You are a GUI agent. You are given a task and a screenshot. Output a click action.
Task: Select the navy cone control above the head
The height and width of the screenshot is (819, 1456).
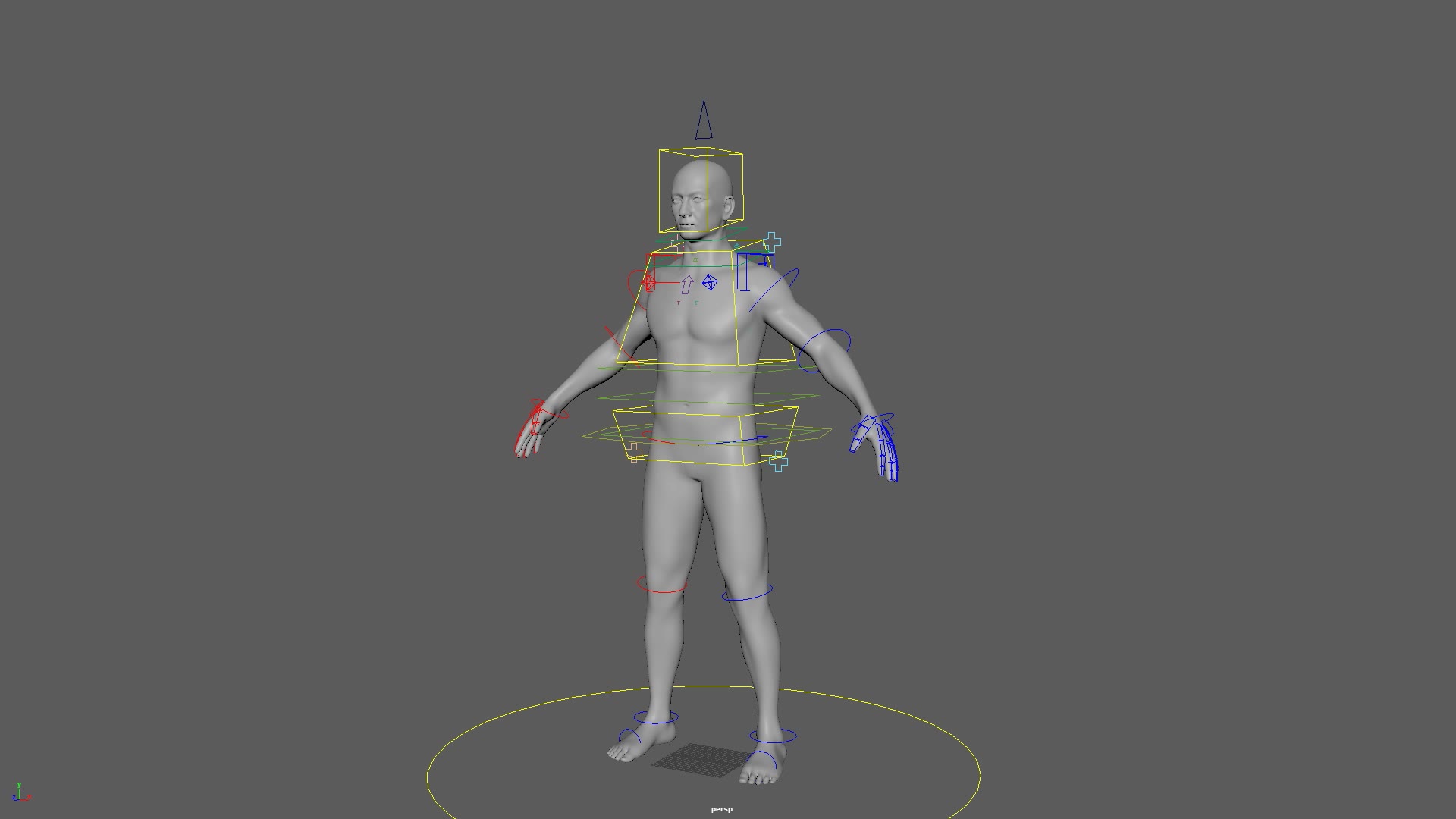704,120
